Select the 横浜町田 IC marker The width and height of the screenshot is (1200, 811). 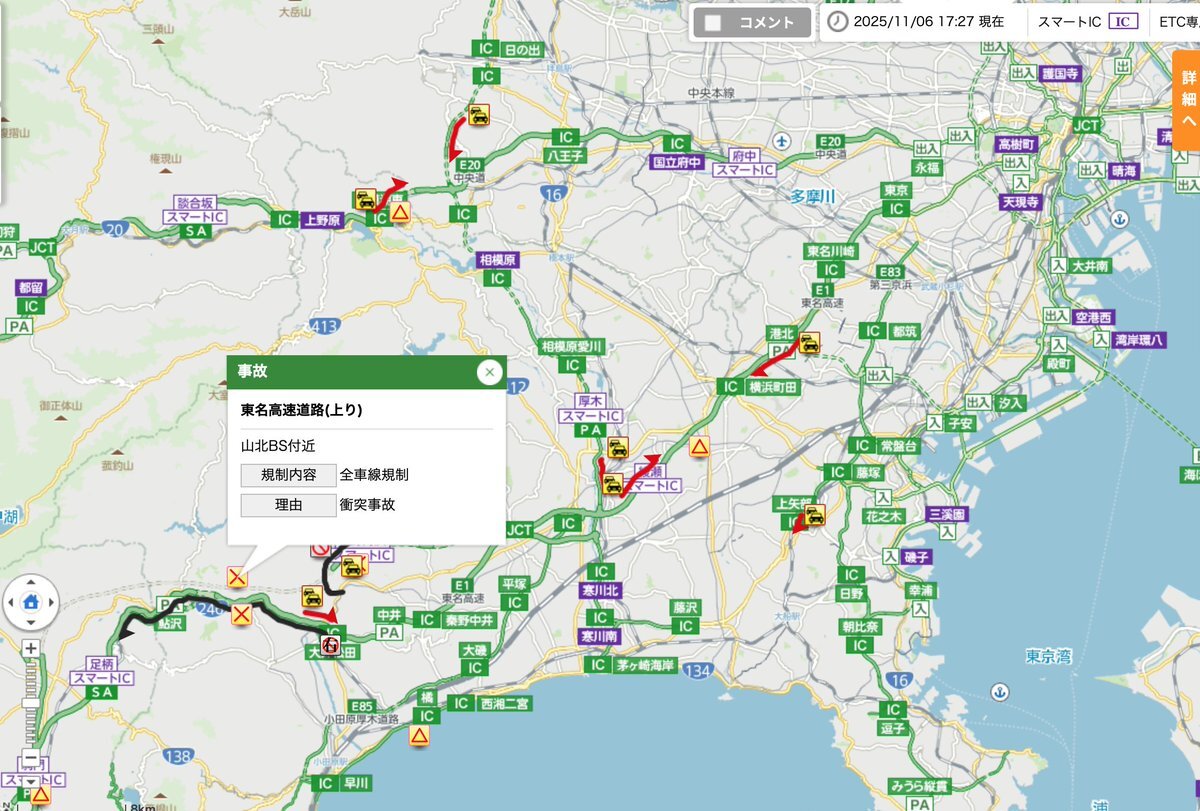729,387
